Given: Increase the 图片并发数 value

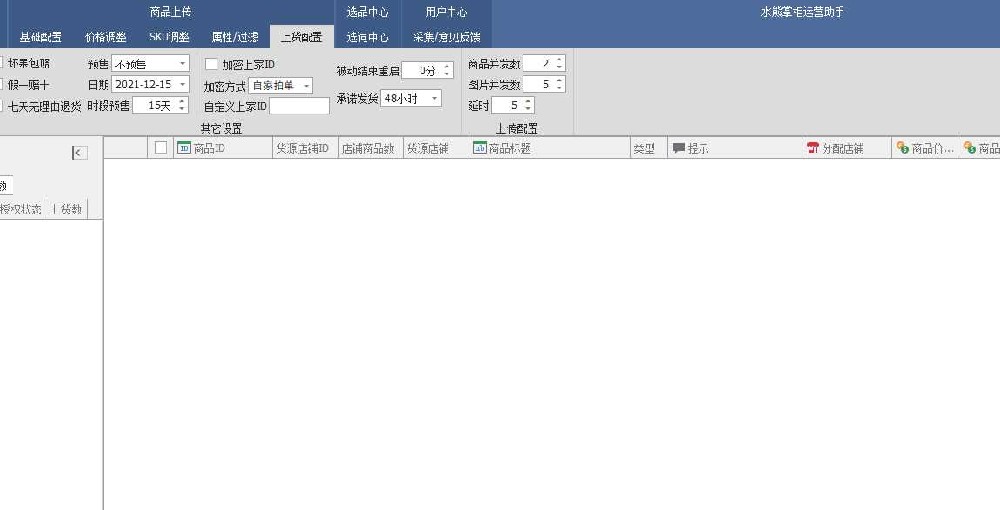Looking at the screenshot, I should point(559,80).
